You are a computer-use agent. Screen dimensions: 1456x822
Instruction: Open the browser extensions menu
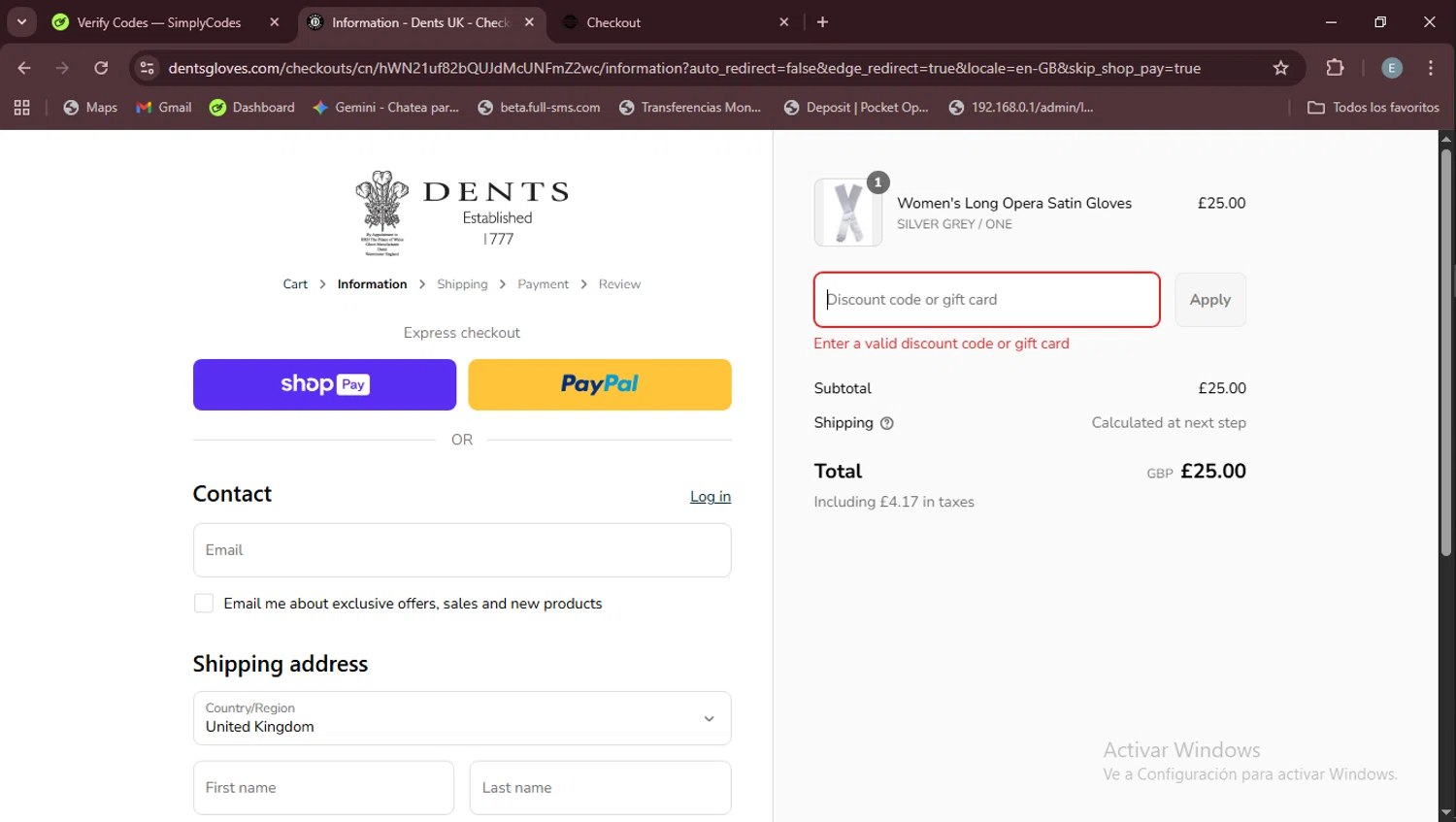click(1335, 68)
